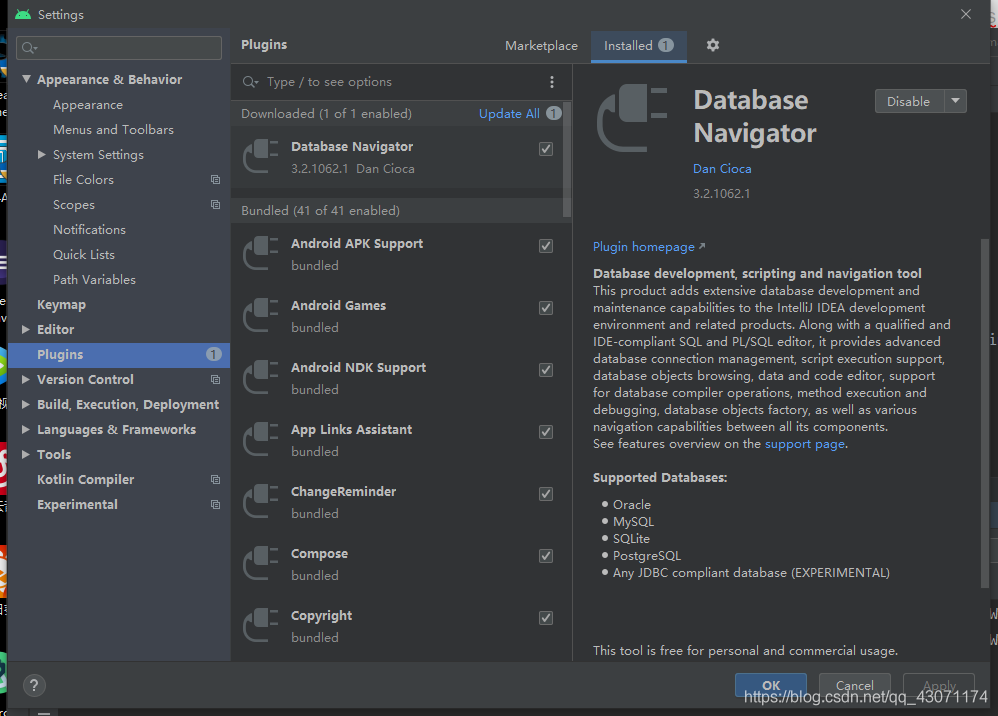Click the Version Control project-level icon
The width and height of the screenshot is (998, 716).
216,379
